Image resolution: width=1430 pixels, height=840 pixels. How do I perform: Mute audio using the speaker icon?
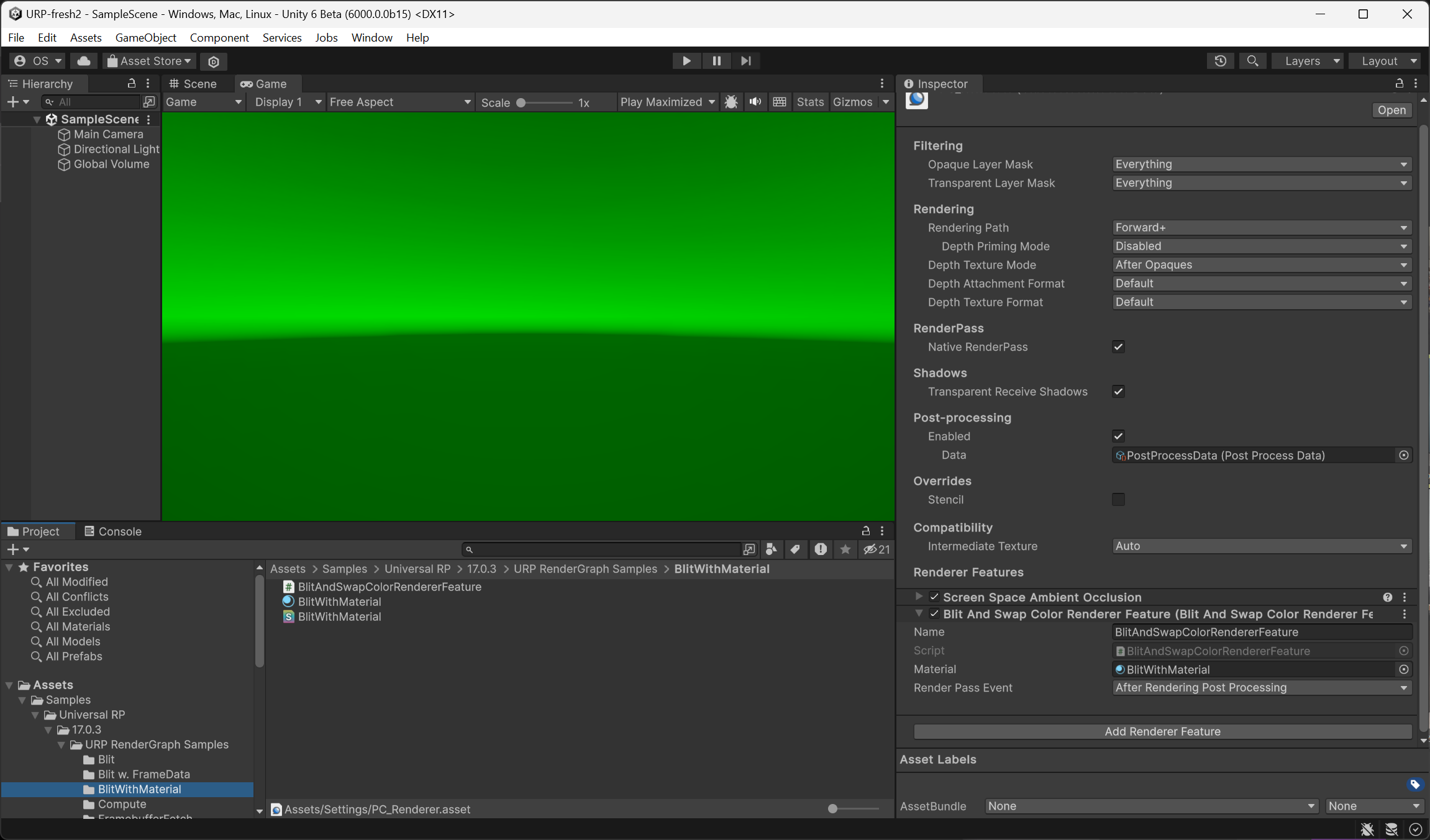(x=755, y=102)
